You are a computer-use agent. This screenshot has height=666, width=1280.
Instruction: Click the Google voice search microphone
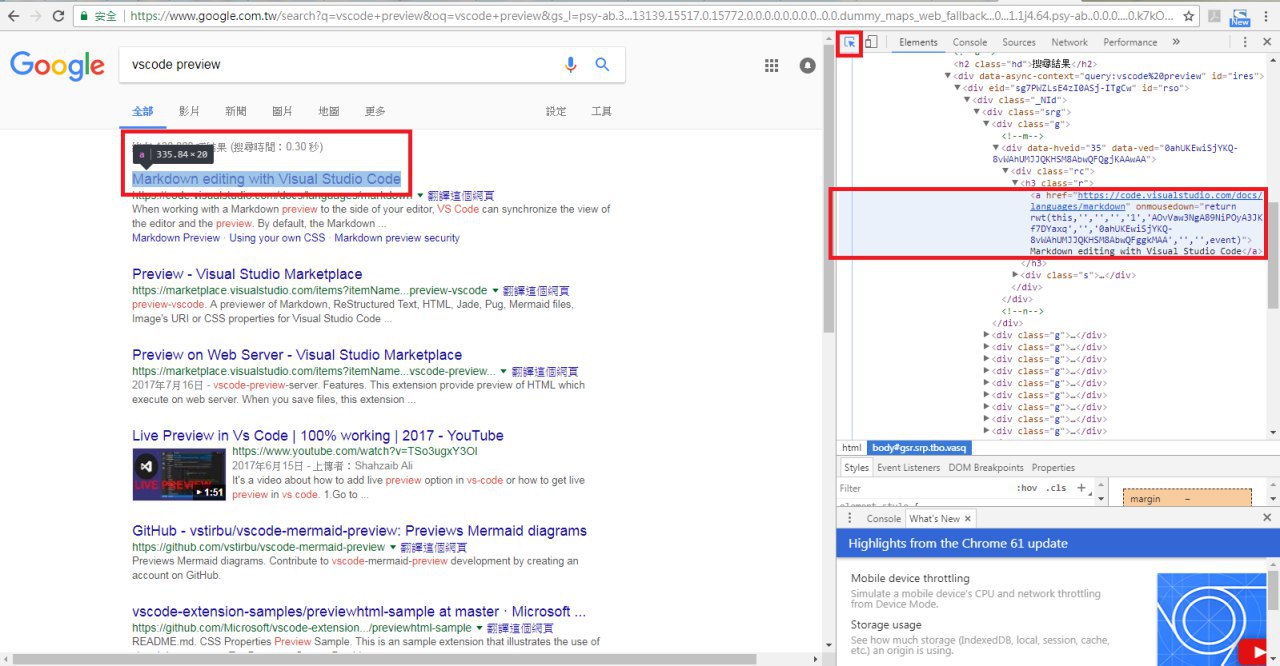[571, 65]
